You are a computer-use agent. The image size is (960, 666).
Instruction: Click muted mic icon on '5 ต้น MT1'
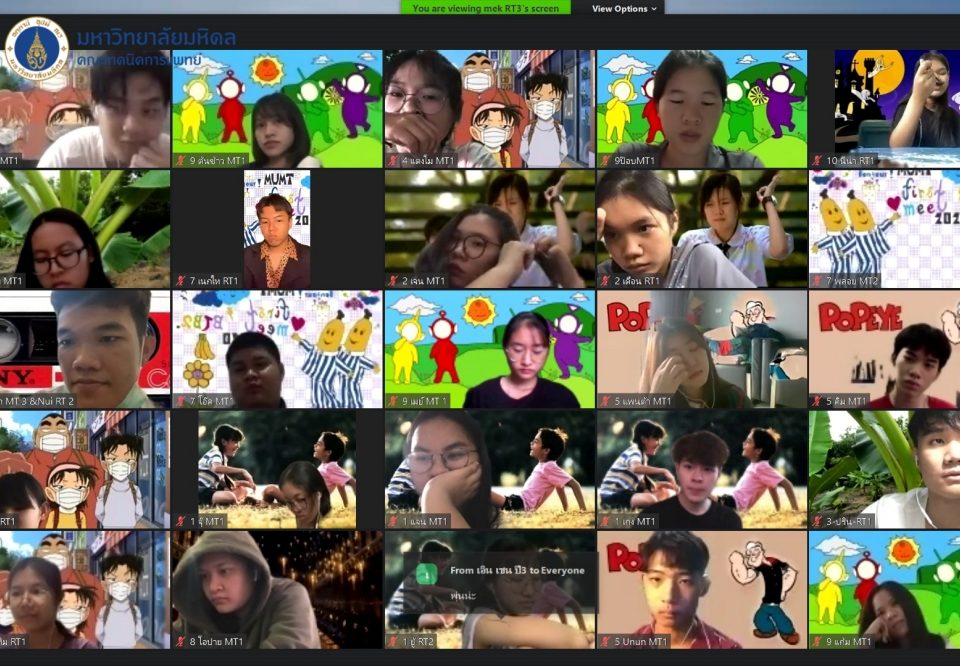pyautogui.click(x=818, y=401)
